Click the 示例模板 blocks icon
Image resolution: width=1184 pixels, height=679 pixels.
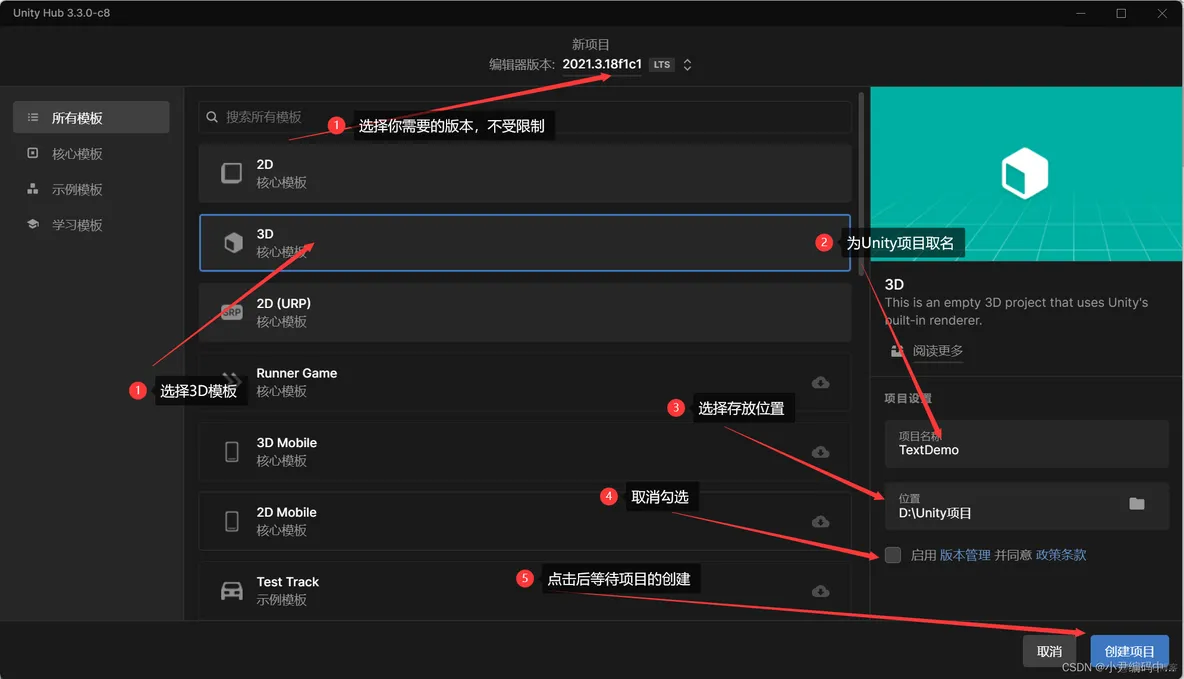click(32, 188)
